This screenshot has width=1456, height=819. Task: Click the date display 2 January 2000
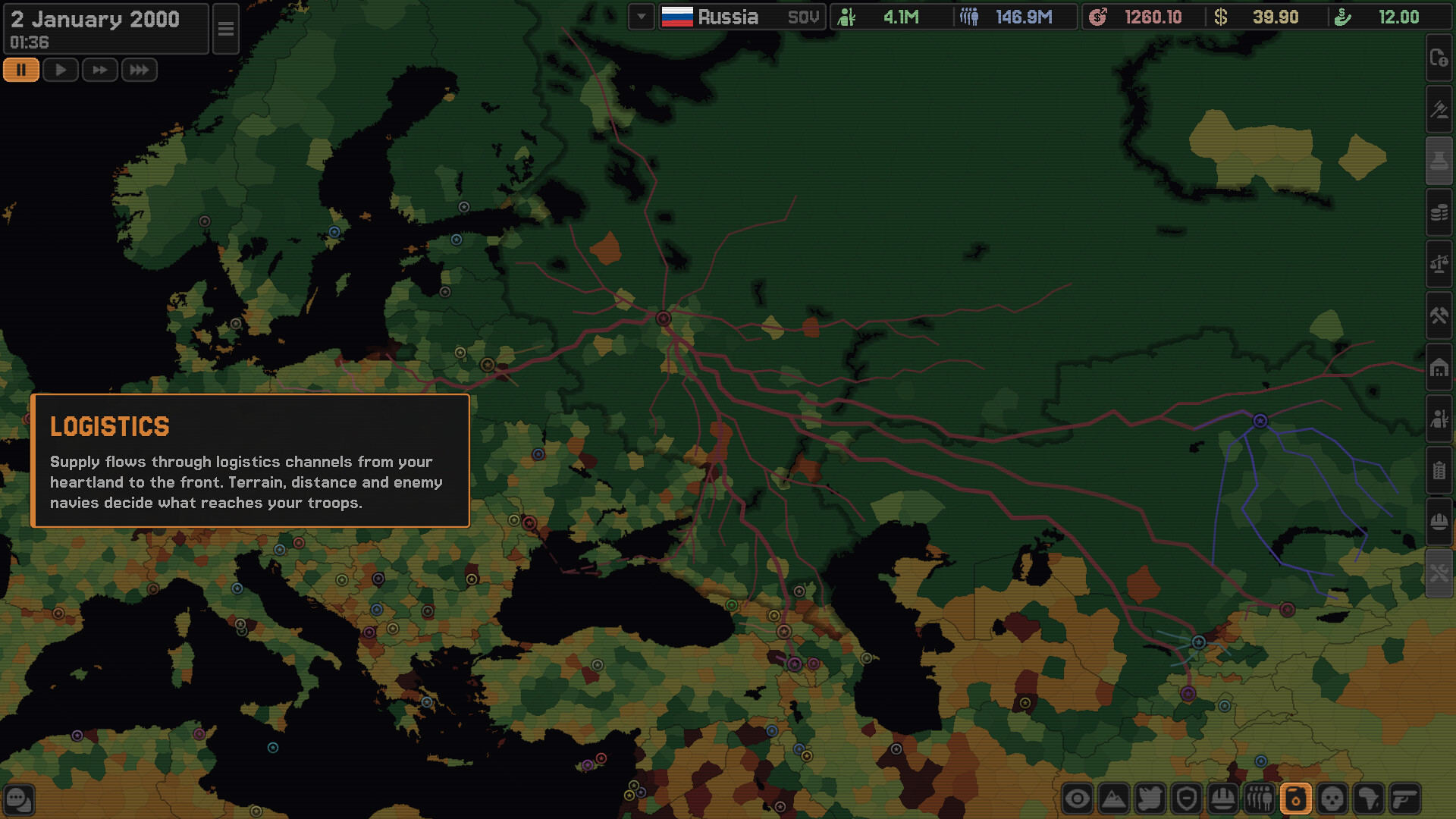pos(96,20)
